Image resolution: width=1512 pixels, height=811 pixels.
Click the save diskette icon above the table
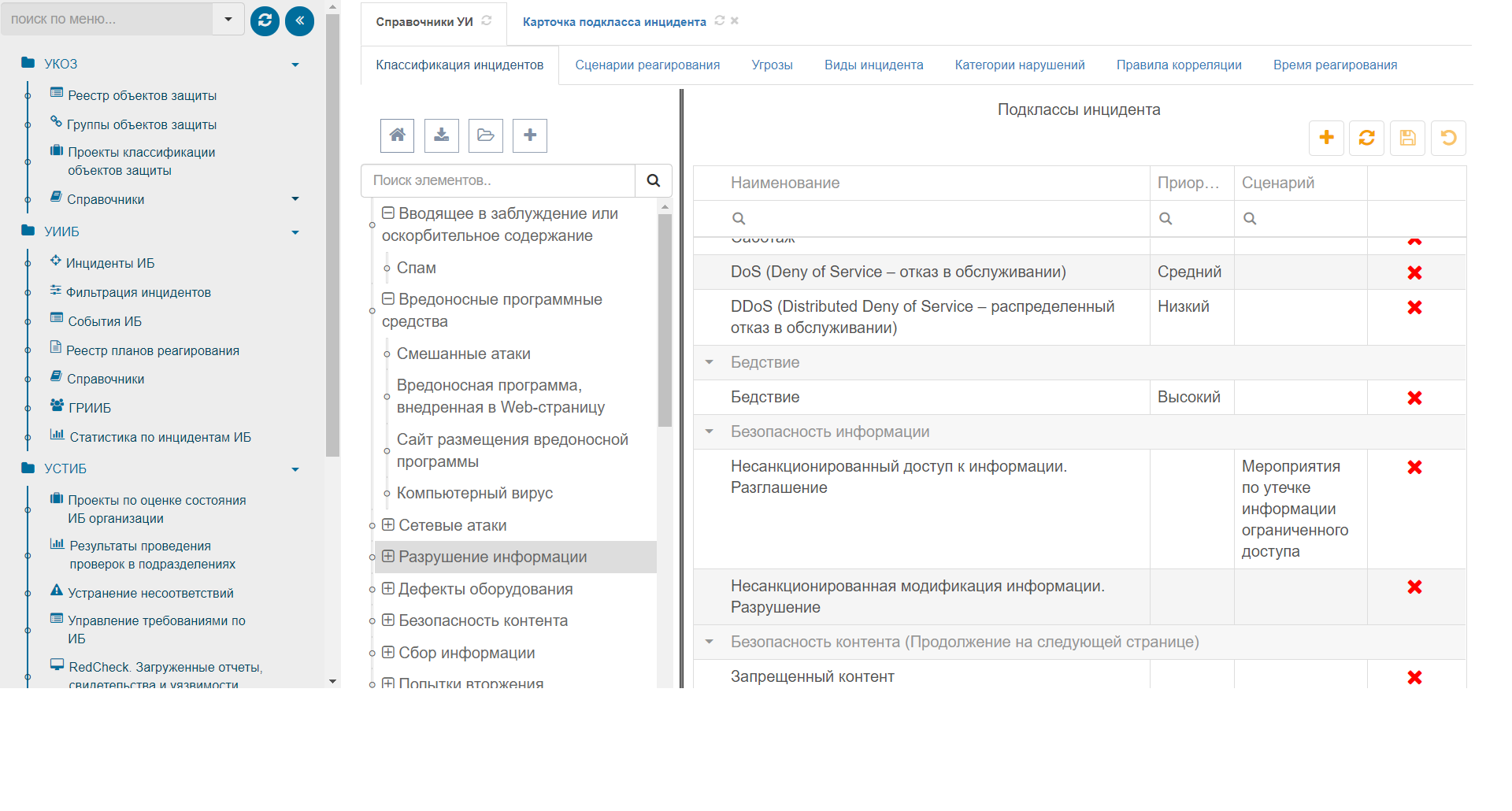point(1407,138)
